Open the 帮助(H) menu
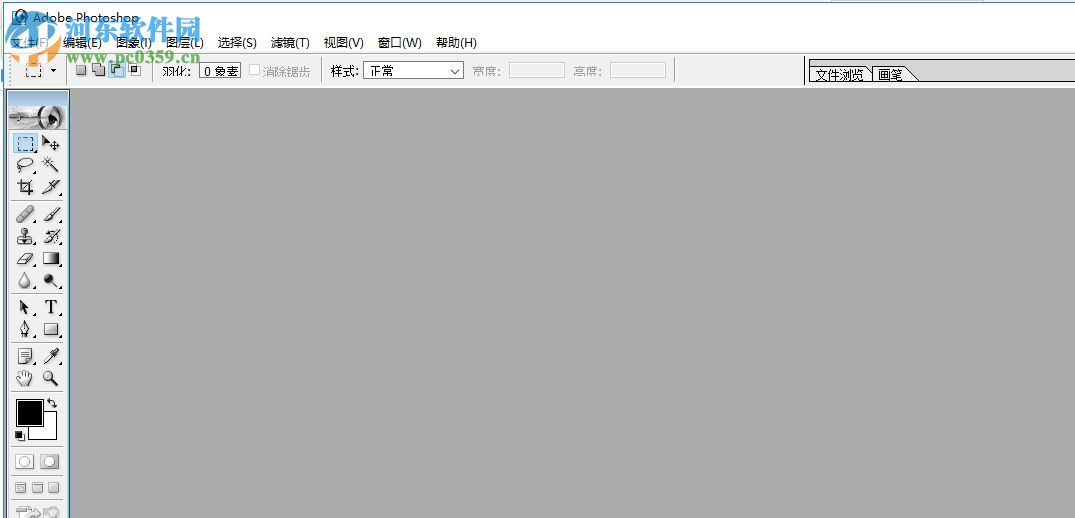This screenshot has width=1075, height=518. coord(456,42)
